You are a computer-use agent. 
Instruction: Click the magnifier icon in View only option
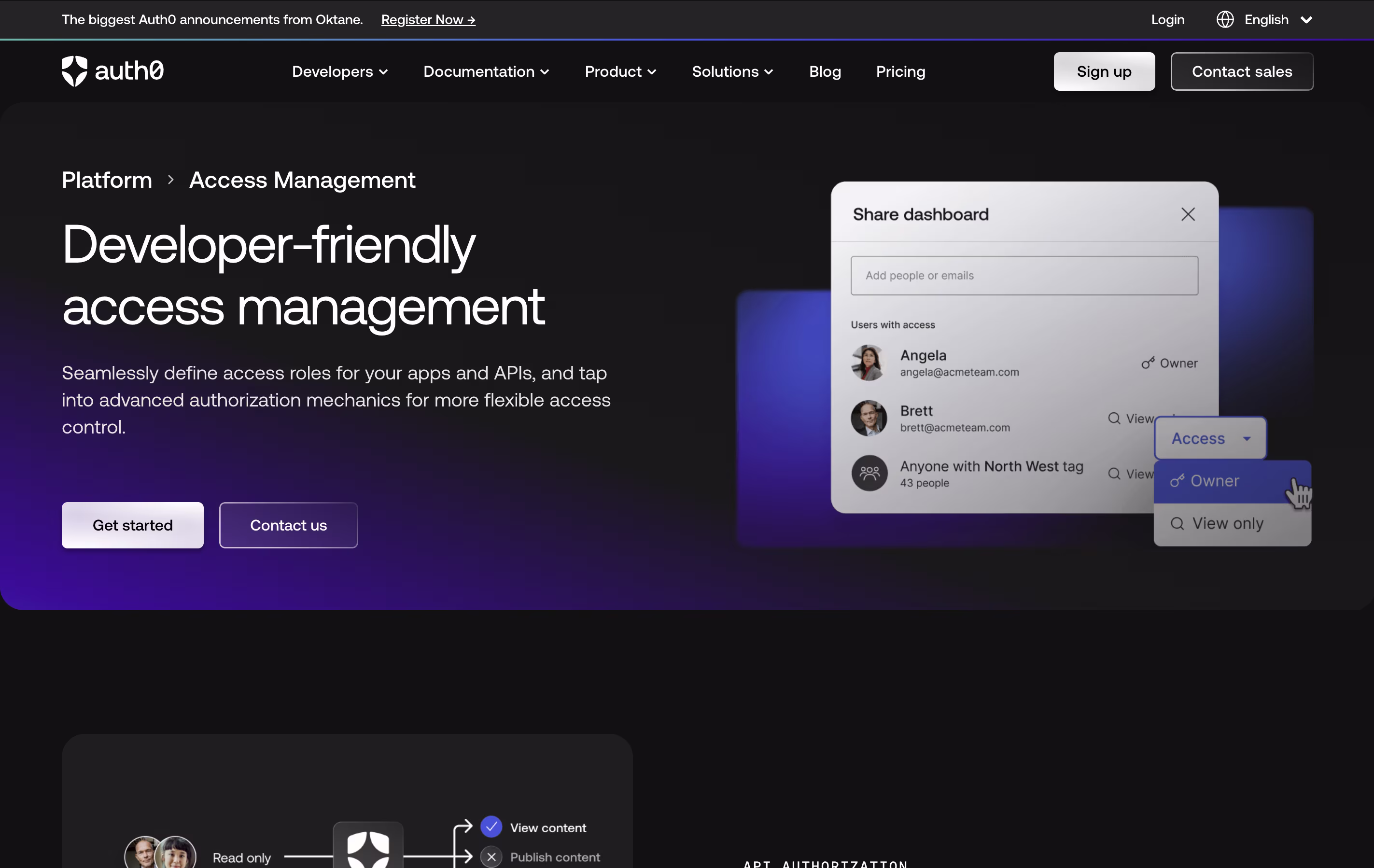click(1178, 523)
